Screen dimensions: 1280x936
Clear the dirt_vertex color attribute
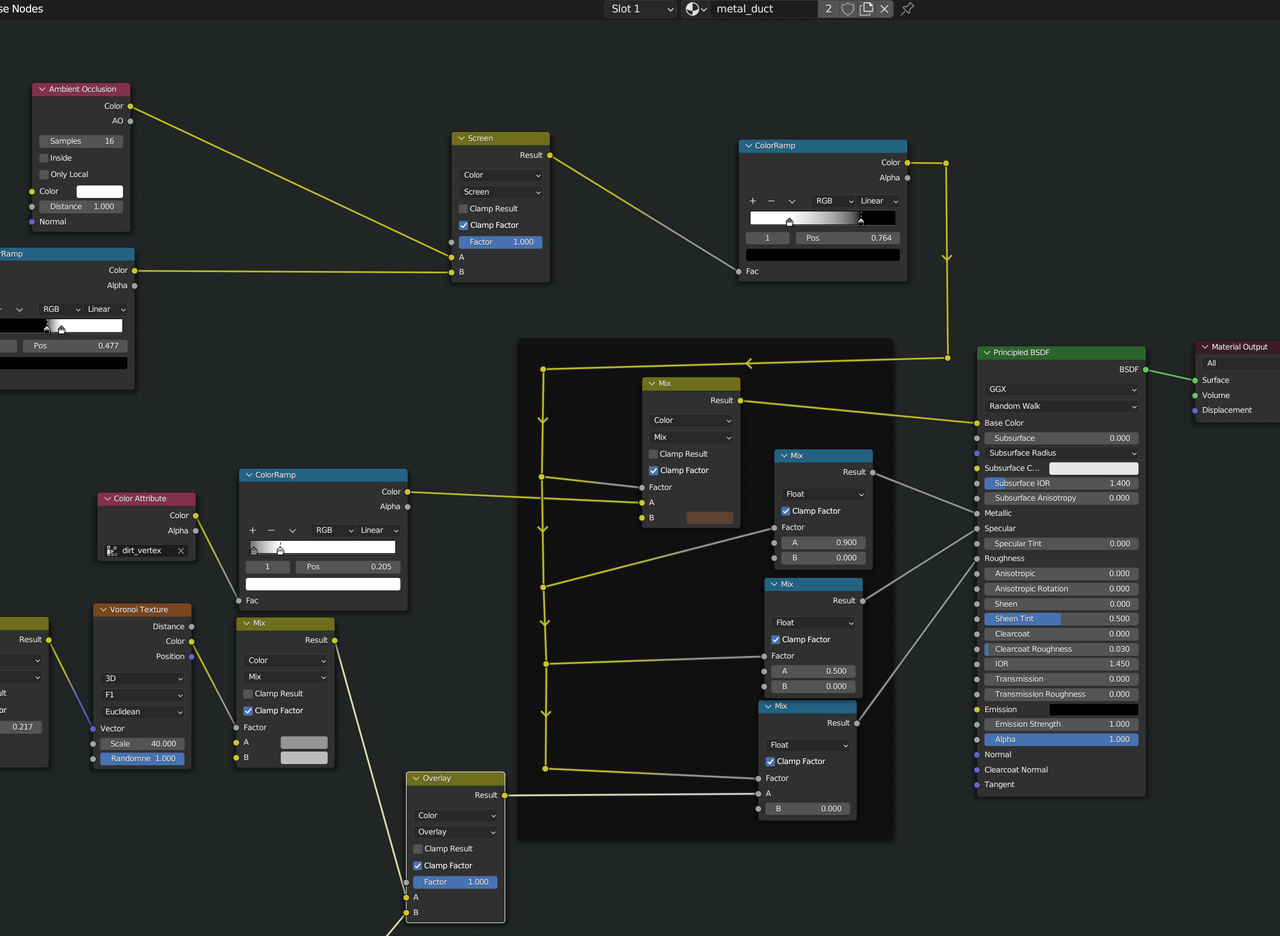tap(181, 551)
